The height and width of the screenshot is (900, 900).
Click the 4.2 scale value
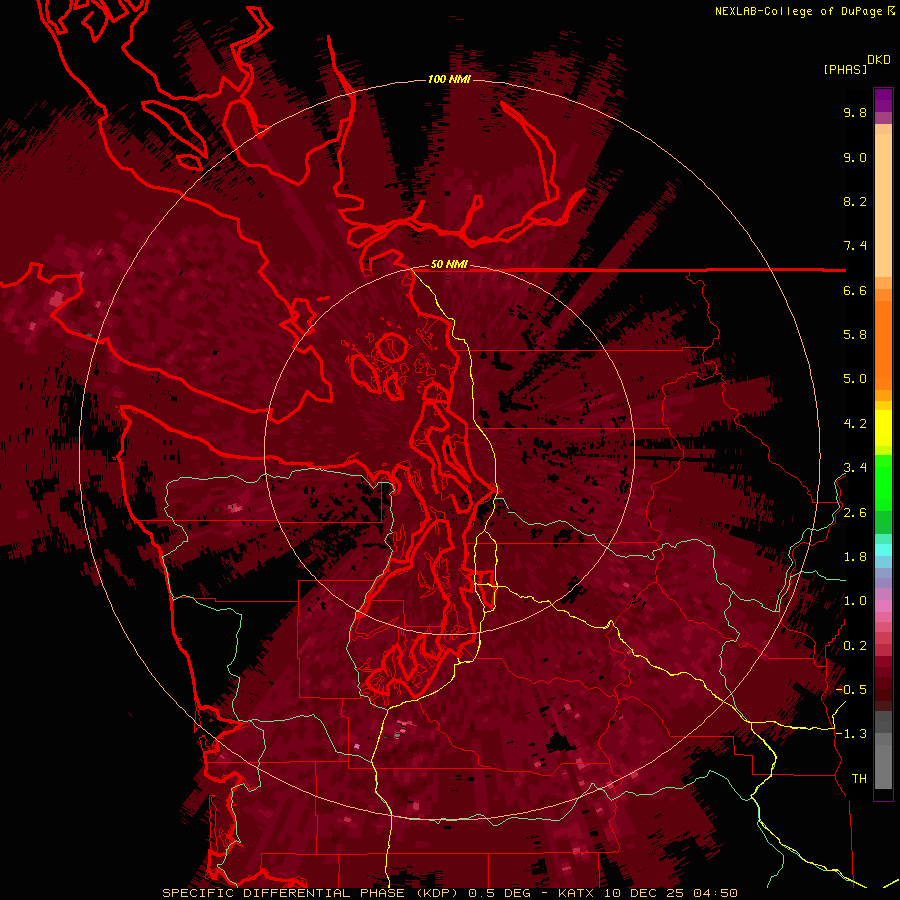pyautogui.click(x=855, y=424)
